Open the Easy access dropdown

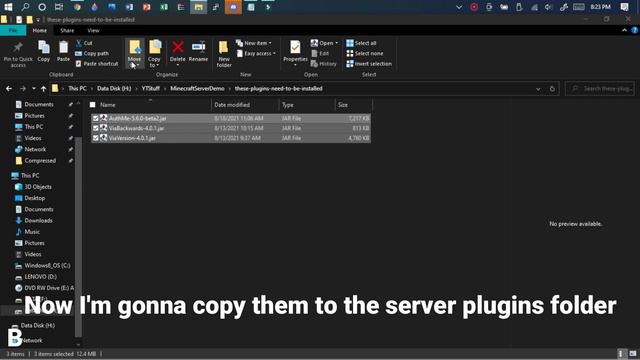click(256, 53)
